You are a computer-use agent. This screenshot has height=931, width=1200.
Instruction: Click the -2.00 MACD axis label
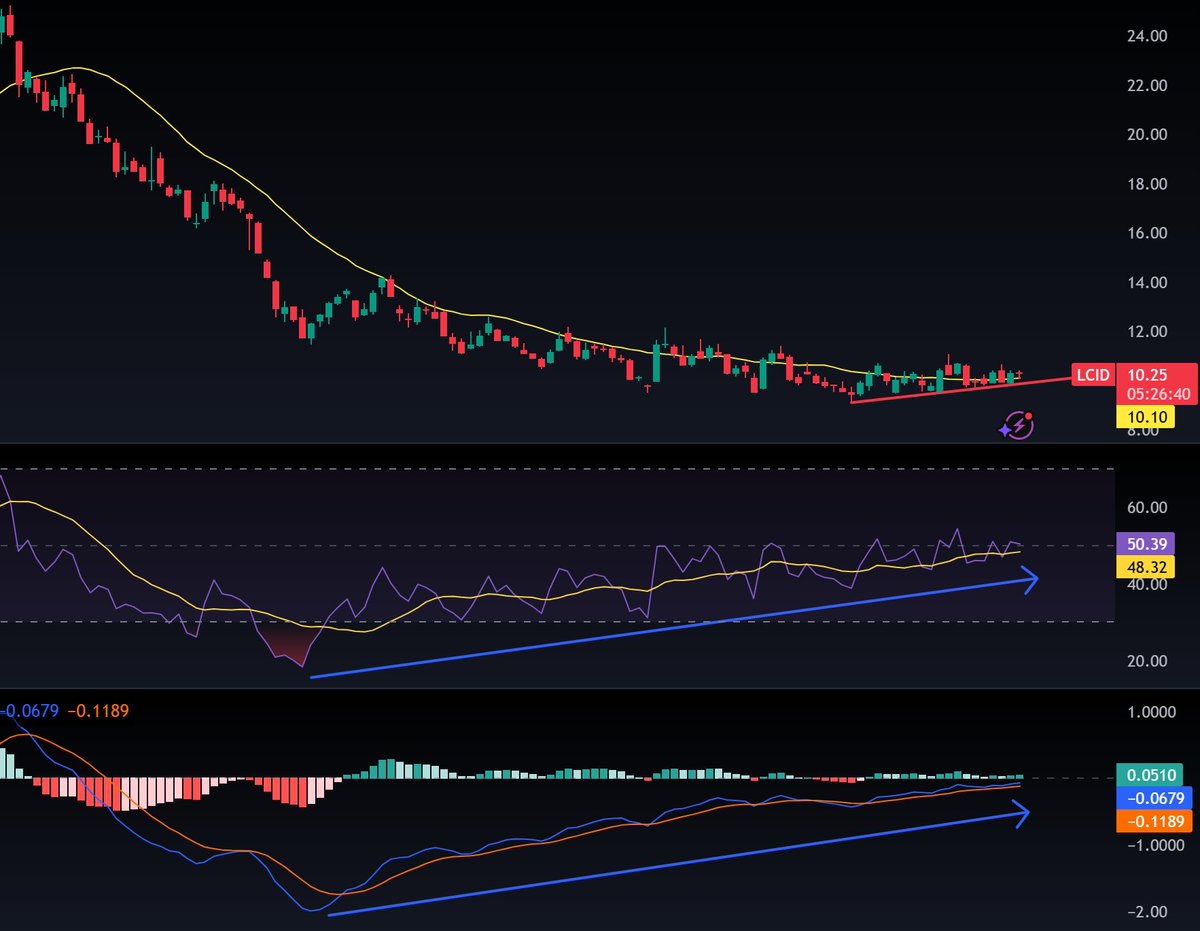(x=1147, y=912)
